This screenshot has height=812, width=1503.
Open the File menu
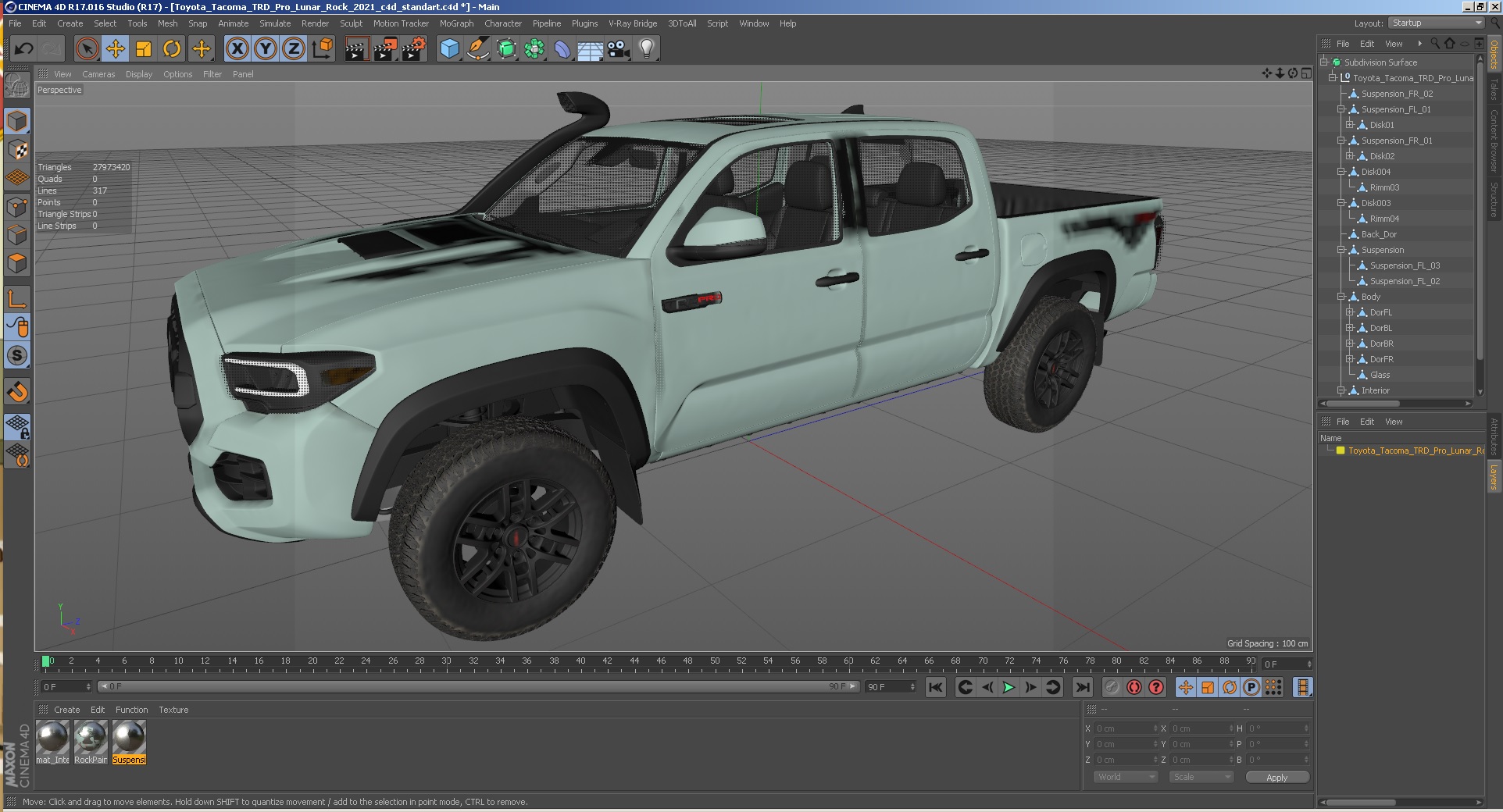15,23
